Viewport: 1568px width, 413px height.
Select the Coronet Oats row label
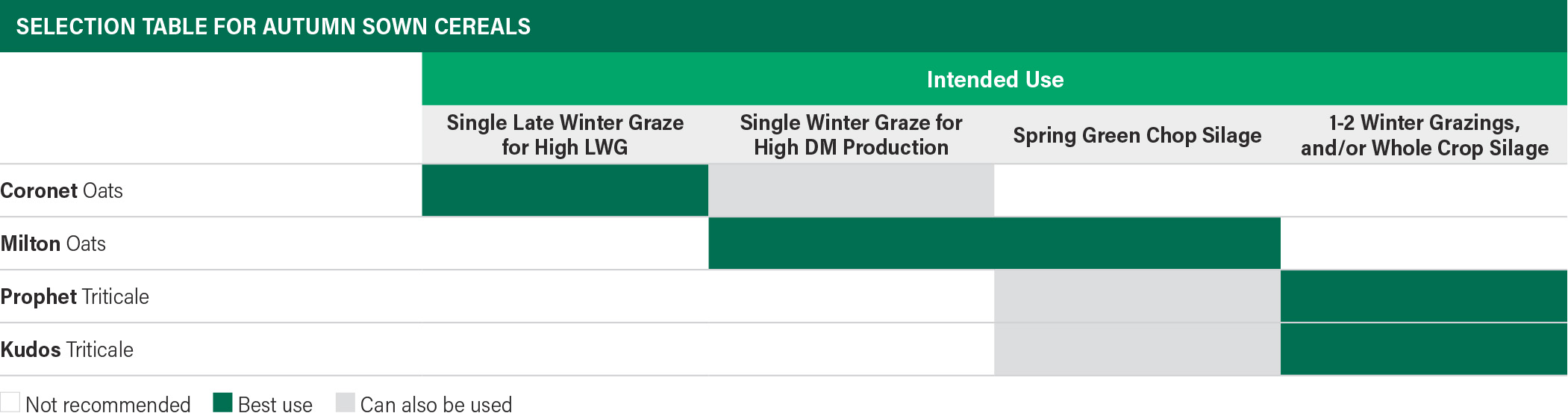point(62,190)
